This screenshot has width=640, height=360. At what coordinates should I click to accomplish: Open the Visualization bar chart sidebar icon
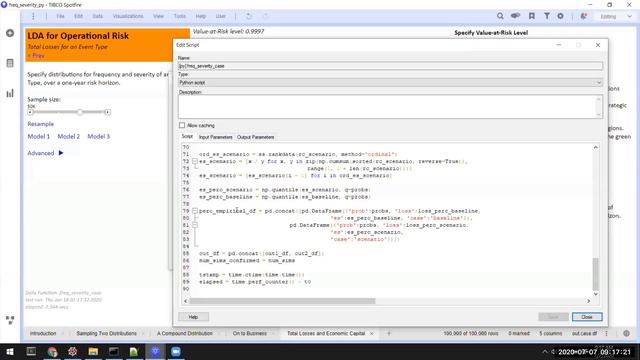[10, 93]
